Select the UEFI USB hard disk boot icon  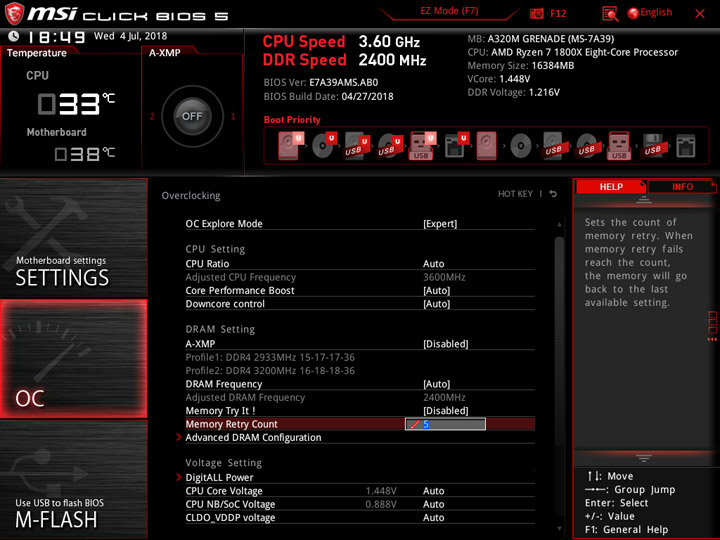point(358,146)
